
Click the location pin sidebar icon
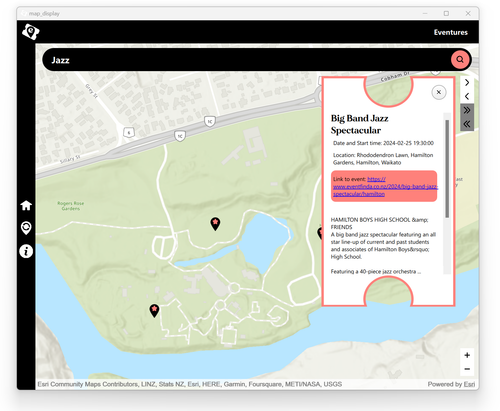pos(26,228)
